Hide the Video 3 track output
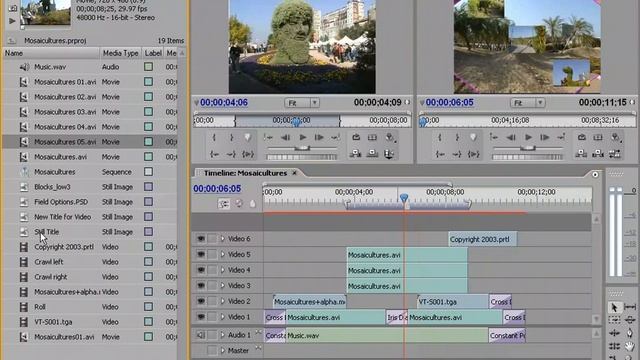 [201, 285]
